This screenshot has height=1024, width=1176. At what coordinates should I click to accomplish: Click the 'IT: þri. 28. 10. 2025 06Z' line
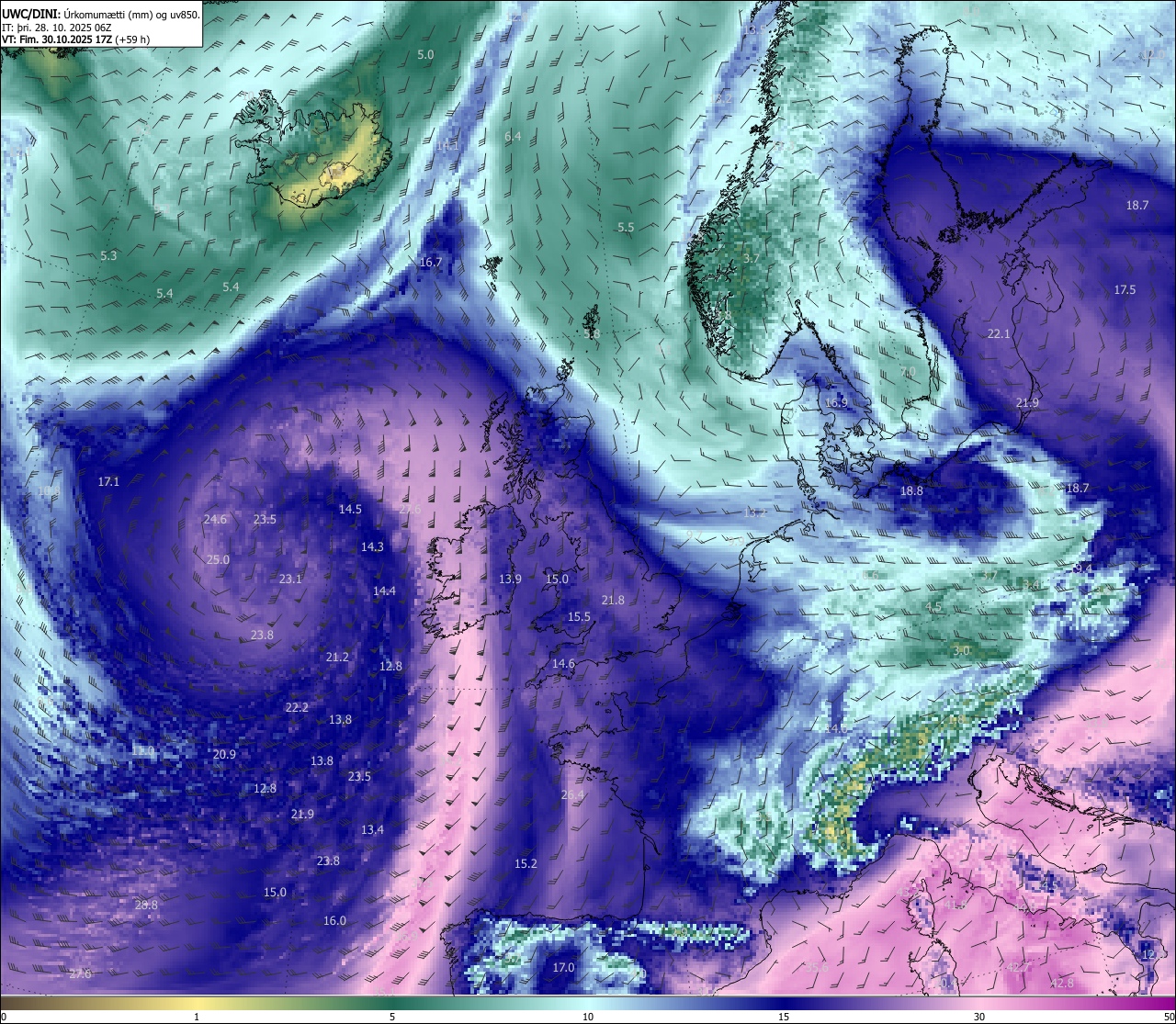click(x=57, y=28)
